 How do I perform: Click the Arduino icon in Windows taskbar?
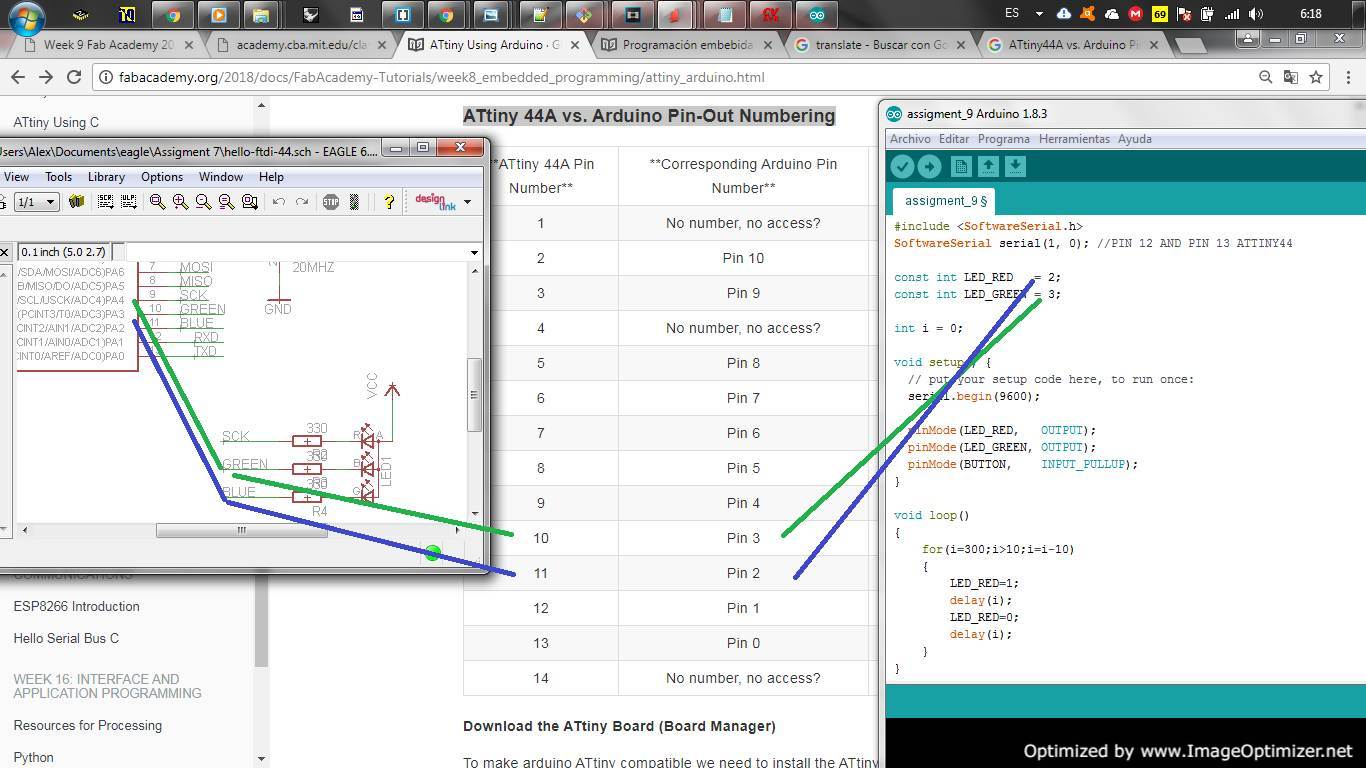(x=817, y=15)
